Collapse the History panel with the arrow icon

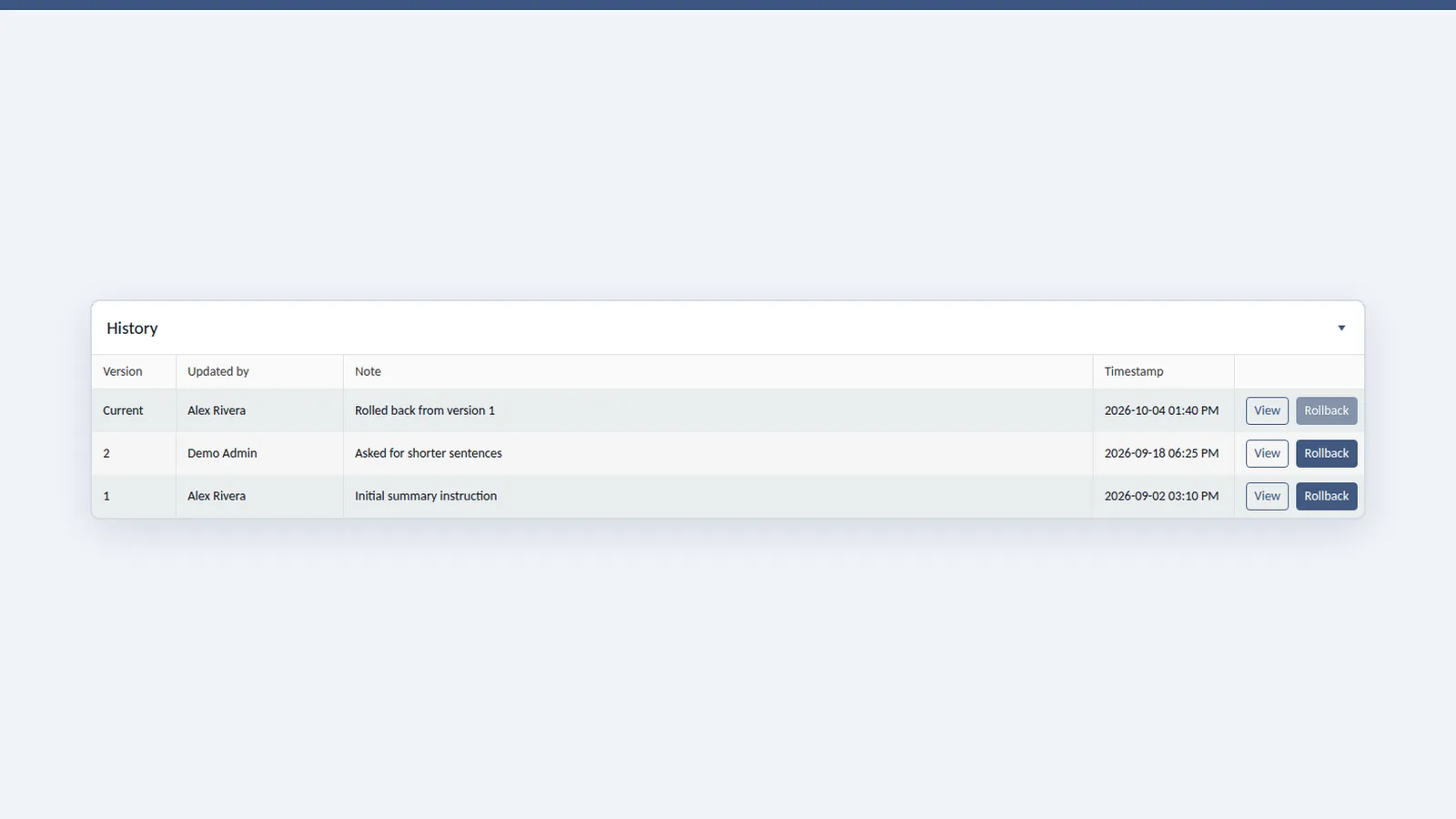tap(1341, 328)
